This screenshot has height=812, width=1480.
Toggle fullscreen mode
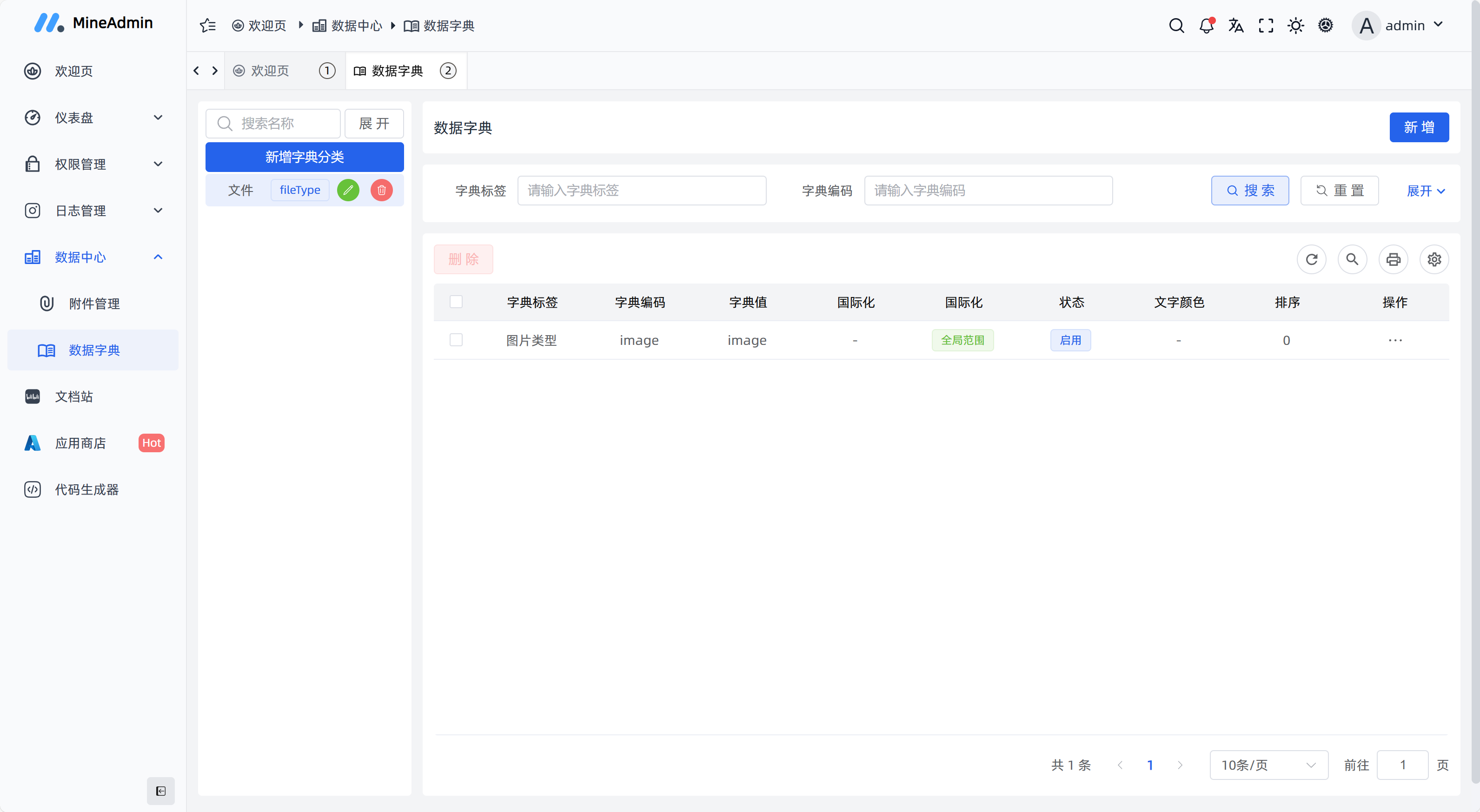coord(1266,25)
